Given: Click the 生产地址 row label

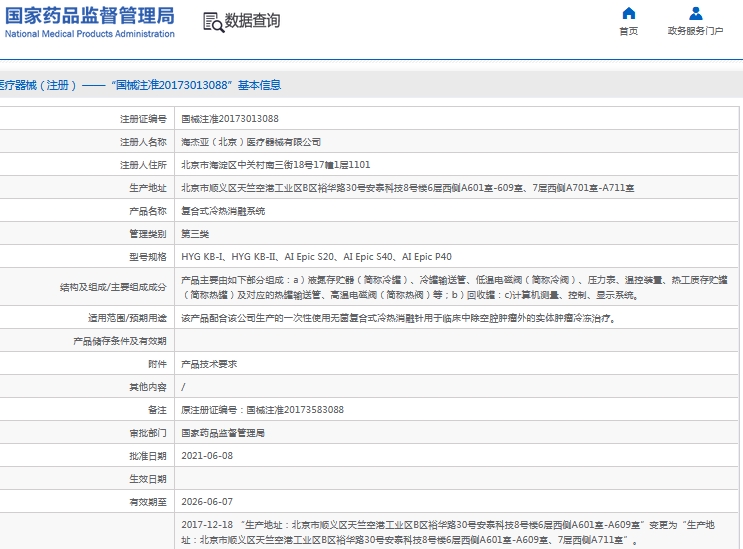Looking at the screenshot, I should [148, 188].
